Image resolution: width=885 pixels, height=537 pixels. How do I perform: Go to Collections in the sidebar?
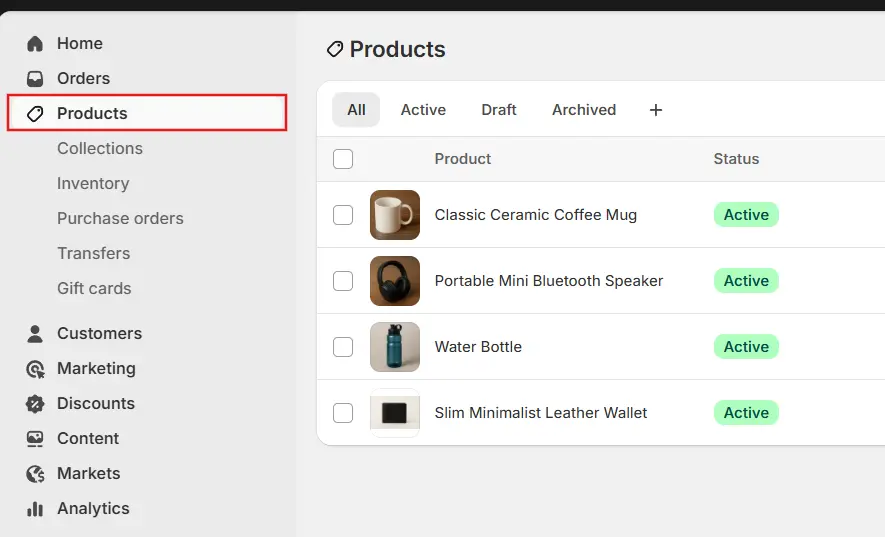click(x=100, y=149)
